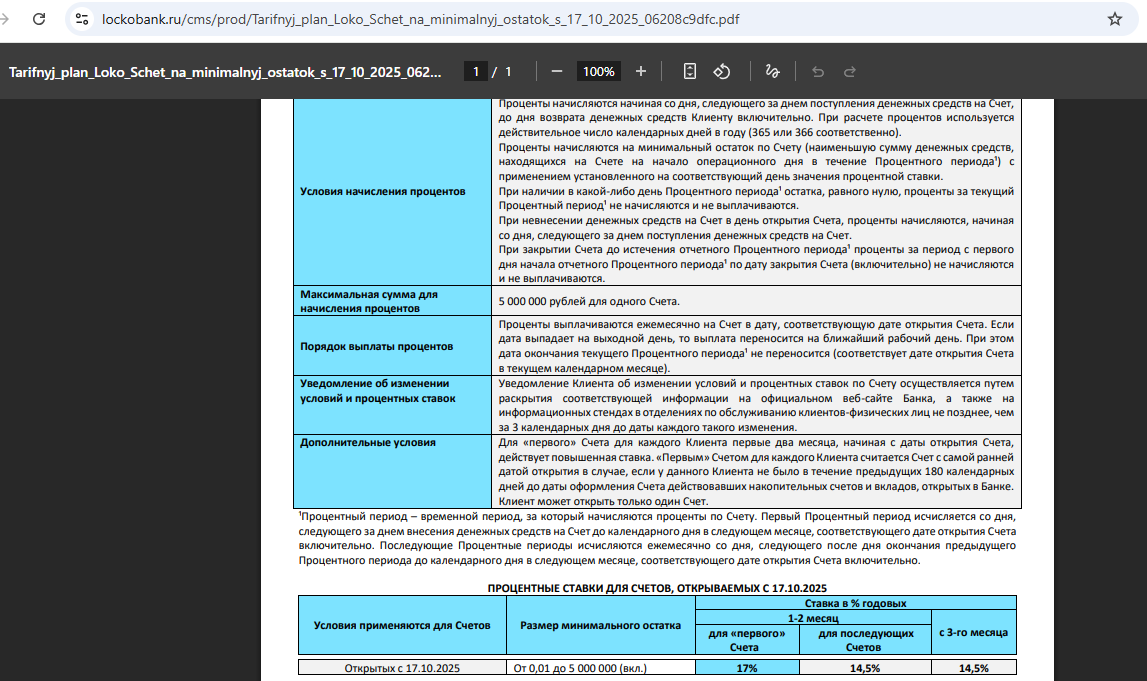Zoom in the PDF with plus button

coord(641,71)
